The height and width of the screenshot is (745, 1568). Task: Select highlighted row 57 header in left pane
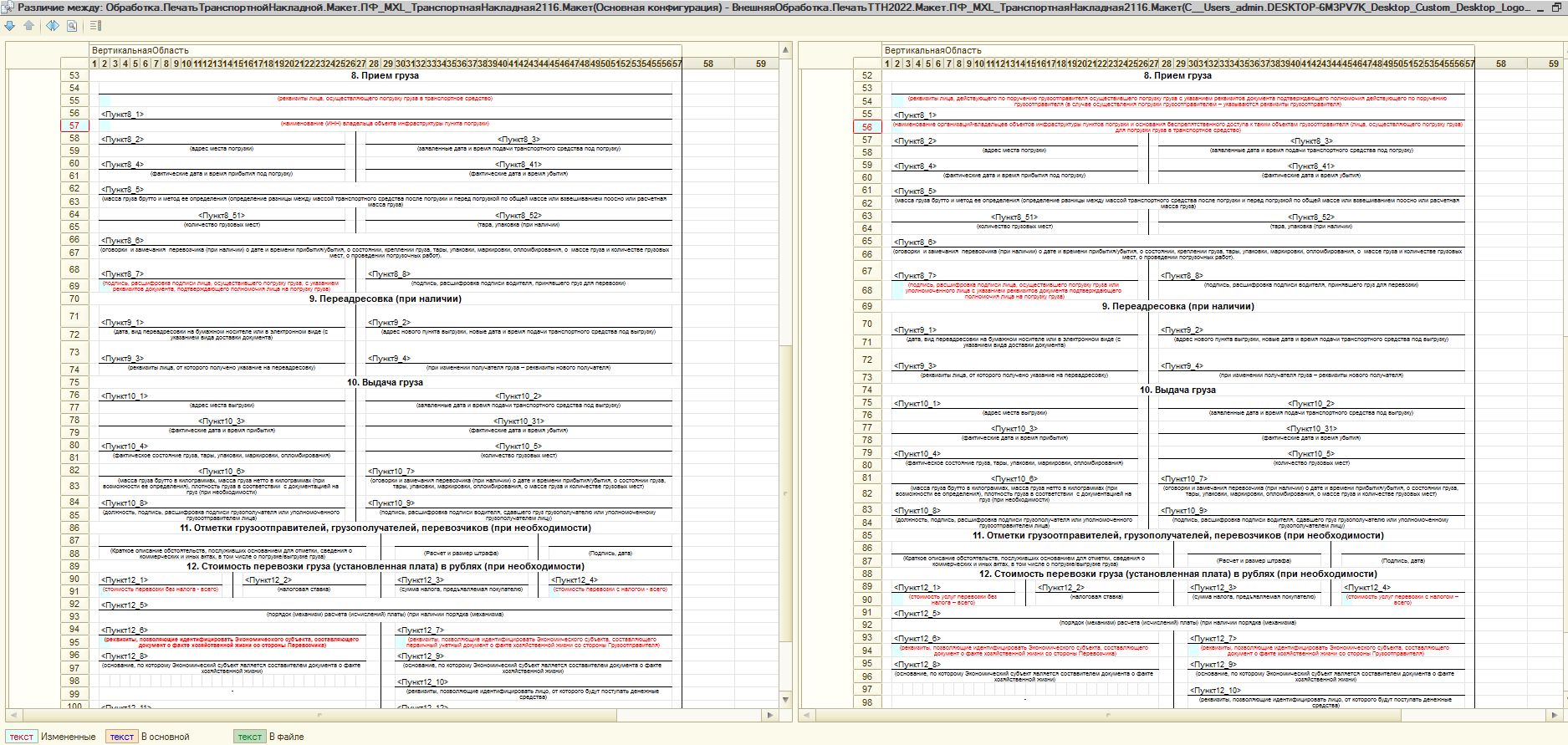74,125
